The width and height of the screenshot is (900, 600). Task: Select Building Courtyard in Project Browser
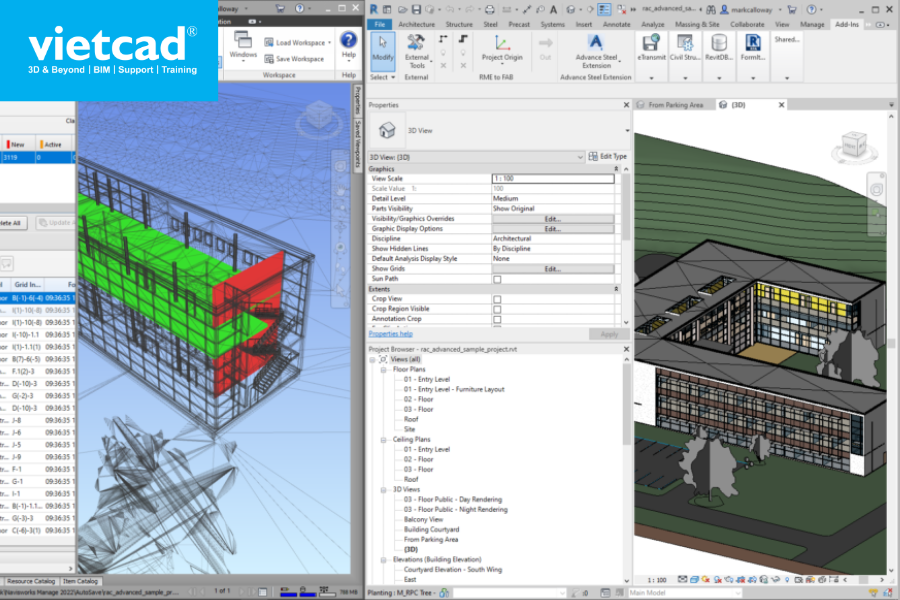coord(431,529)
